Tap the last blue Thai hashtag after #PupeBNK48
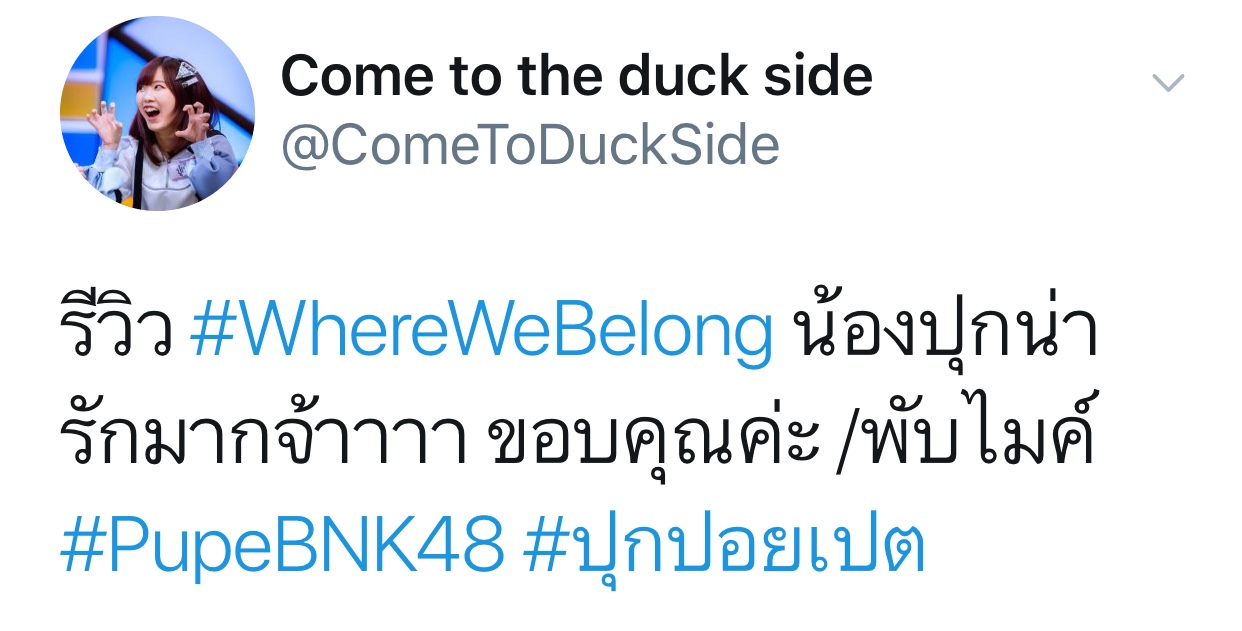The image size is (1242, 631). [x=724, y=546]
